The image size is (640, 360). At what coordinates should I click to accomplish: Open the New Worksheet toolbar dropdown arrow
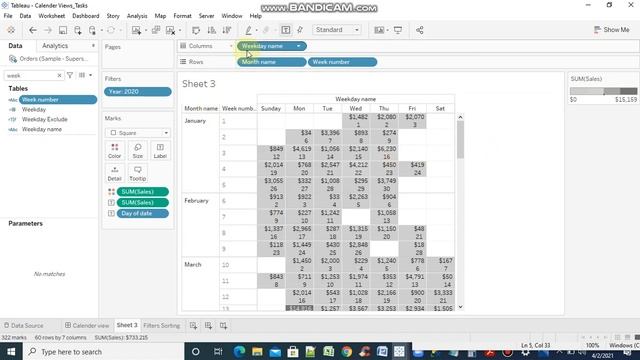[x=145, y=30]
